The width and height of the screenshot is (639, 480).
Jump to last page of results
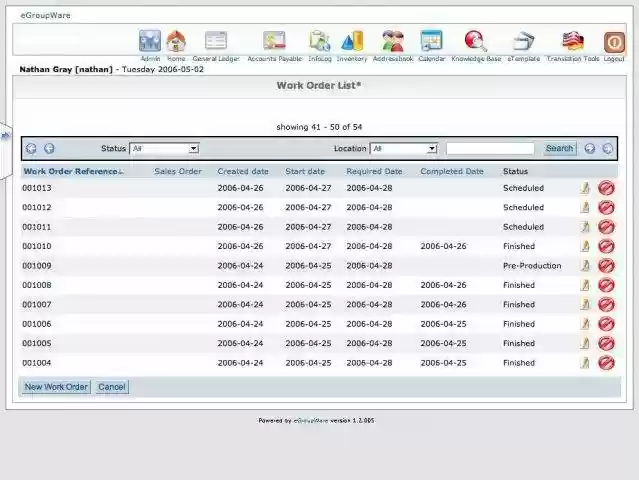608,148
